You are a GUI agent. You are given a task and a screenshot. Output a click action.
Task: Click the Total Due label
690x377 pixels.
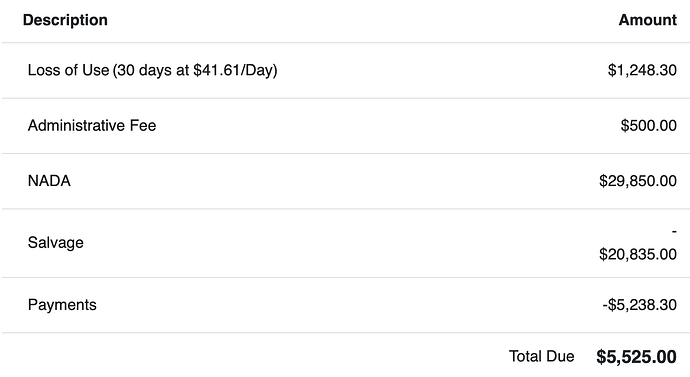(541, 356)
